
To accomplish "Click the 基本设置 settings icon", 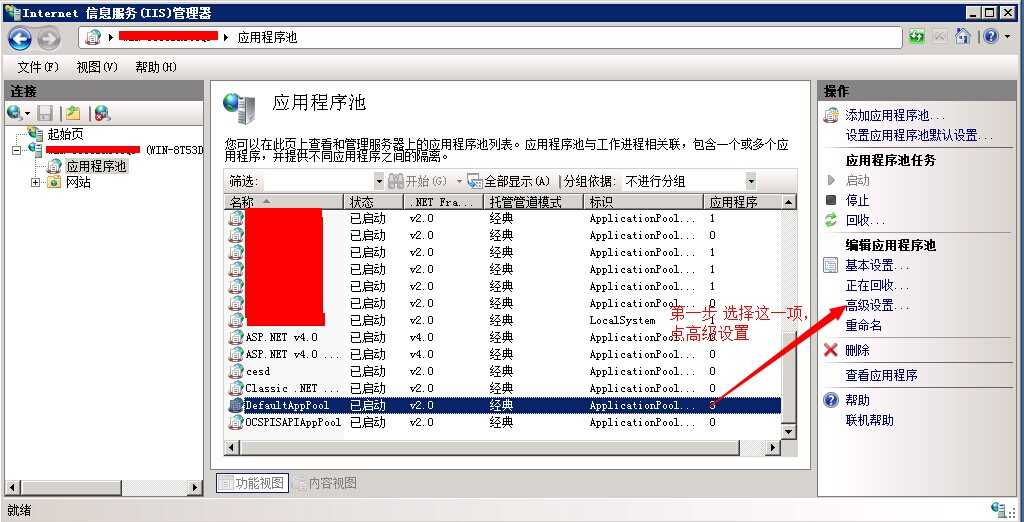I will (x=831, y=265).
